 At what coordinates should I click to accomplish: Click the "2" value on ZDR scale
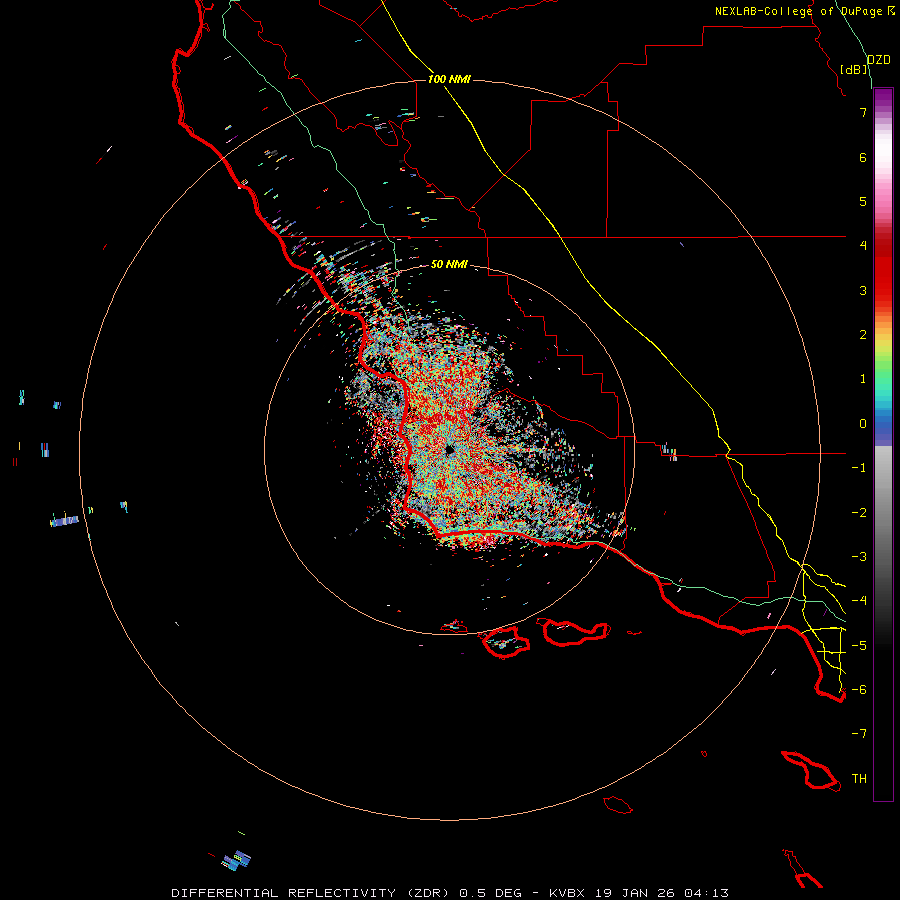863,335
